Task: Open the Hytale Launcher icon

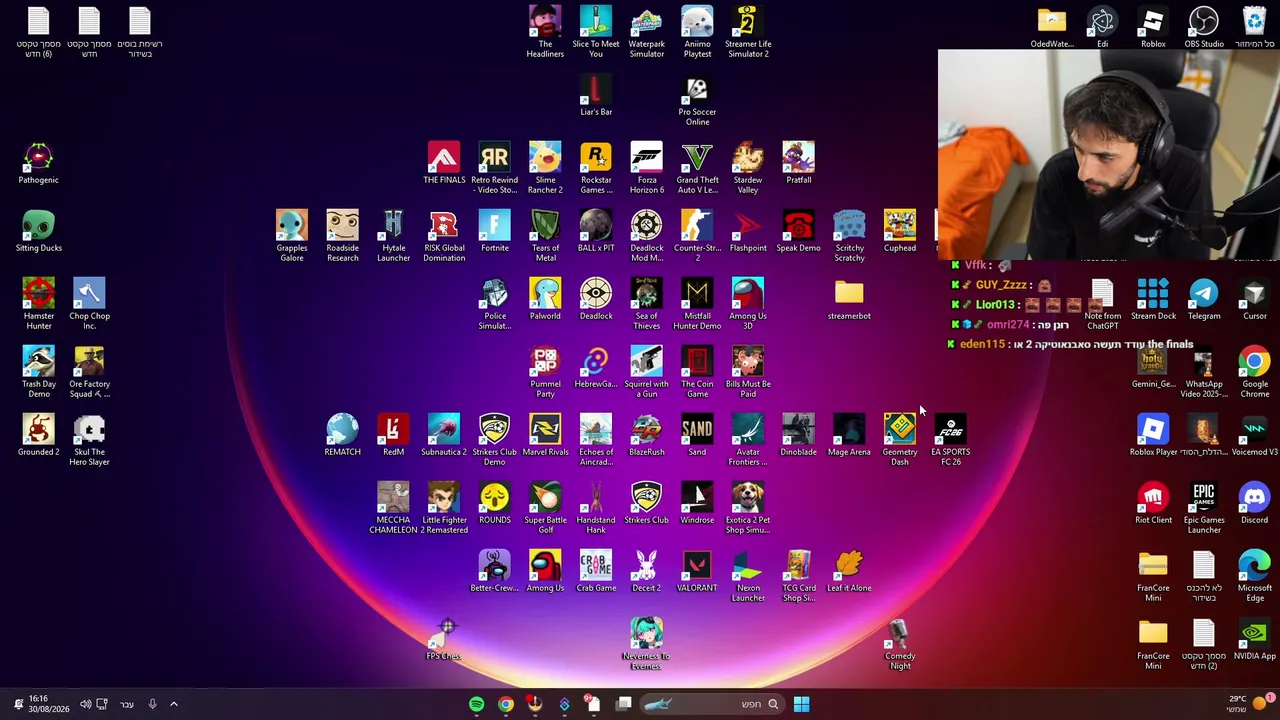Action: click(393, 236)
